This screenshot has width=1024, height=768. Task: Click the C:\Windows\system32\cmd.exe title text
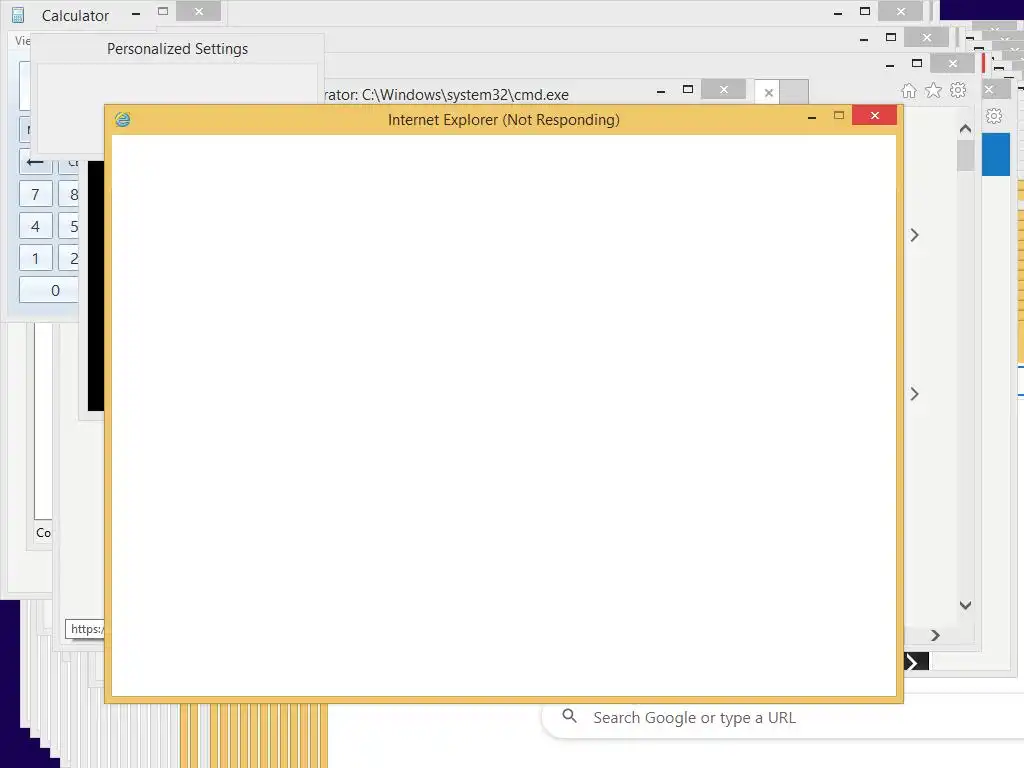coord(466,95)
